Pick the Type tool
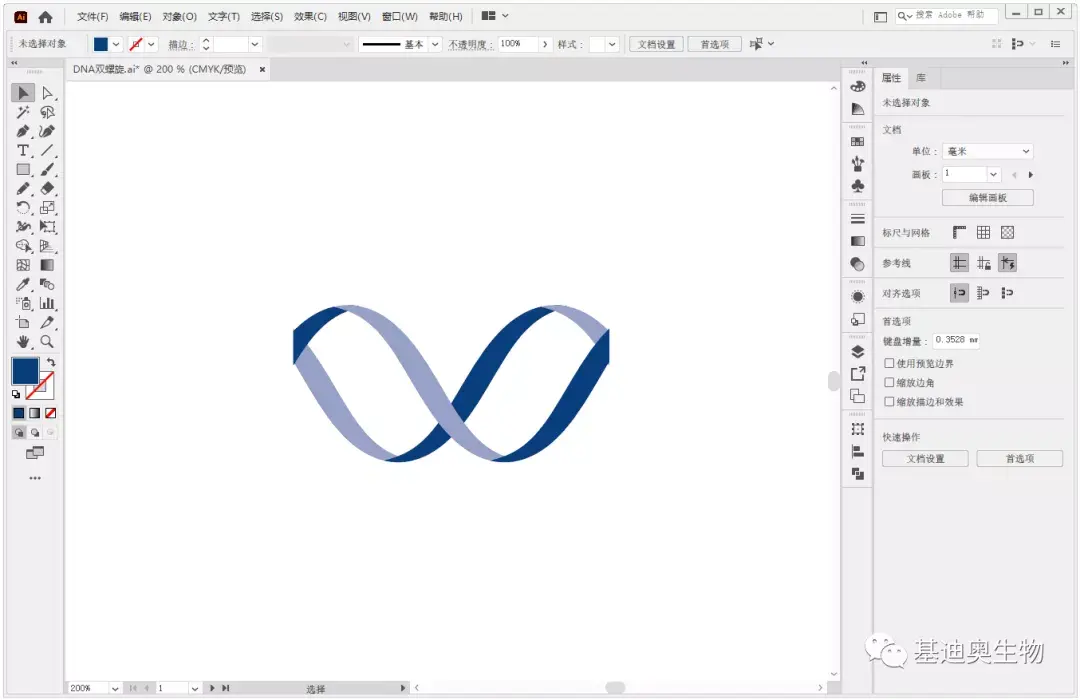The height and width of the screenshot is (700, 1080). click(x=23, y=150)
